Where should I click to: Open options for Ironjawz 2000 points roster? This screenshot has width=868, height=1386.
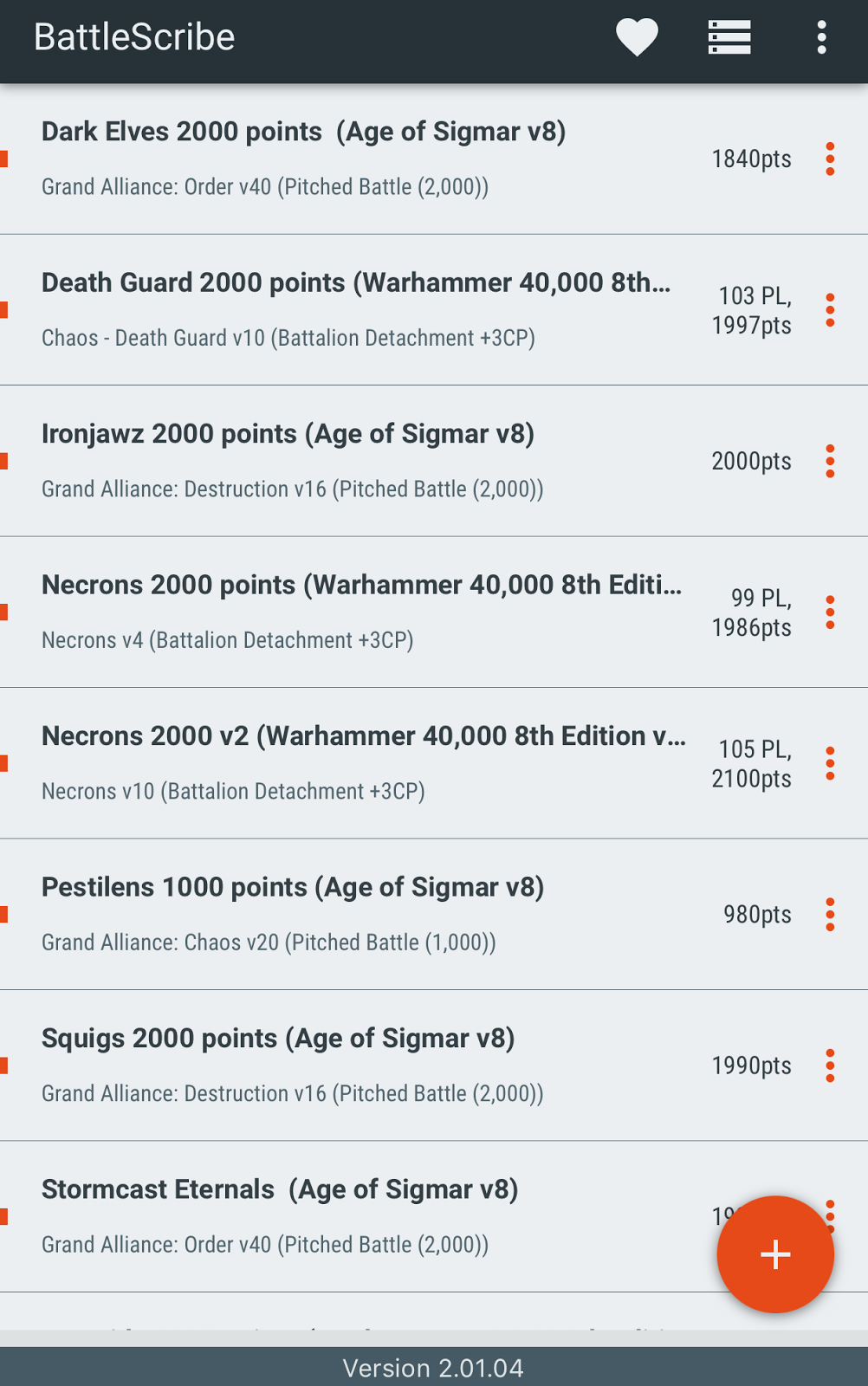click(831, 461)
